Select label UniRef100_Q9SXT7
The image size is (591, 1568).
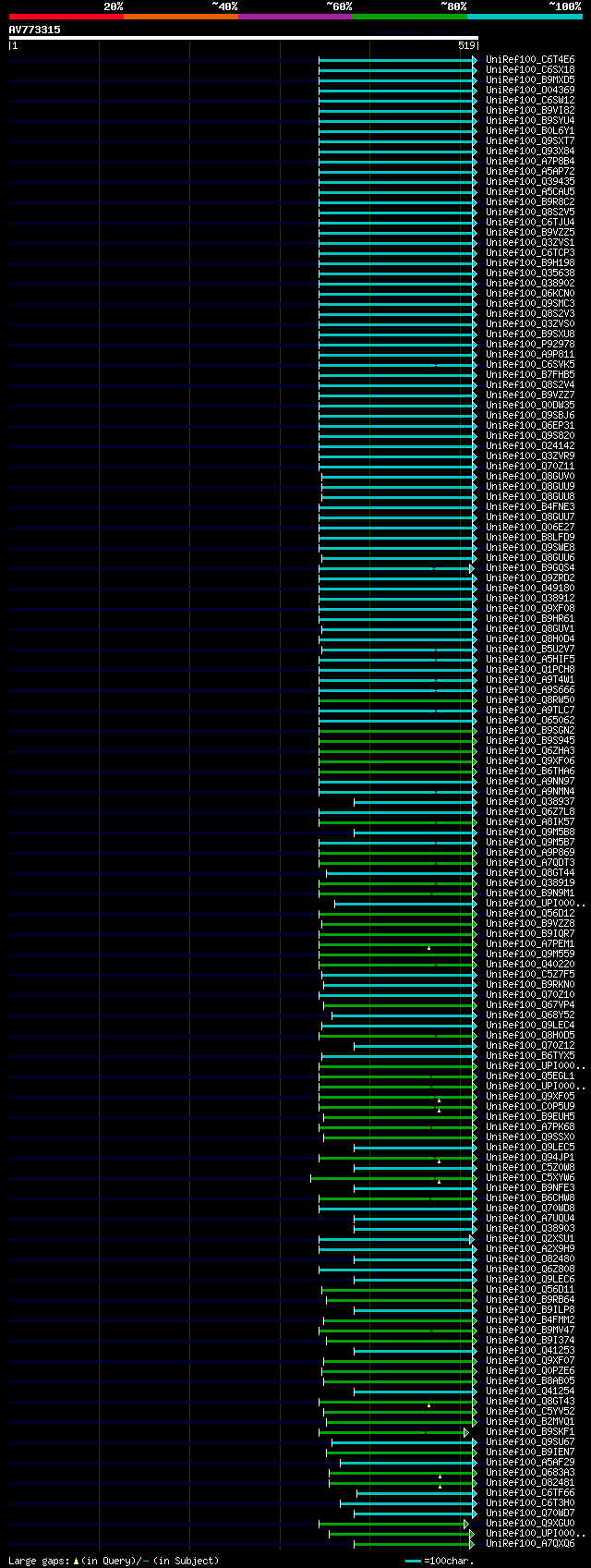[x=530, y=140]
